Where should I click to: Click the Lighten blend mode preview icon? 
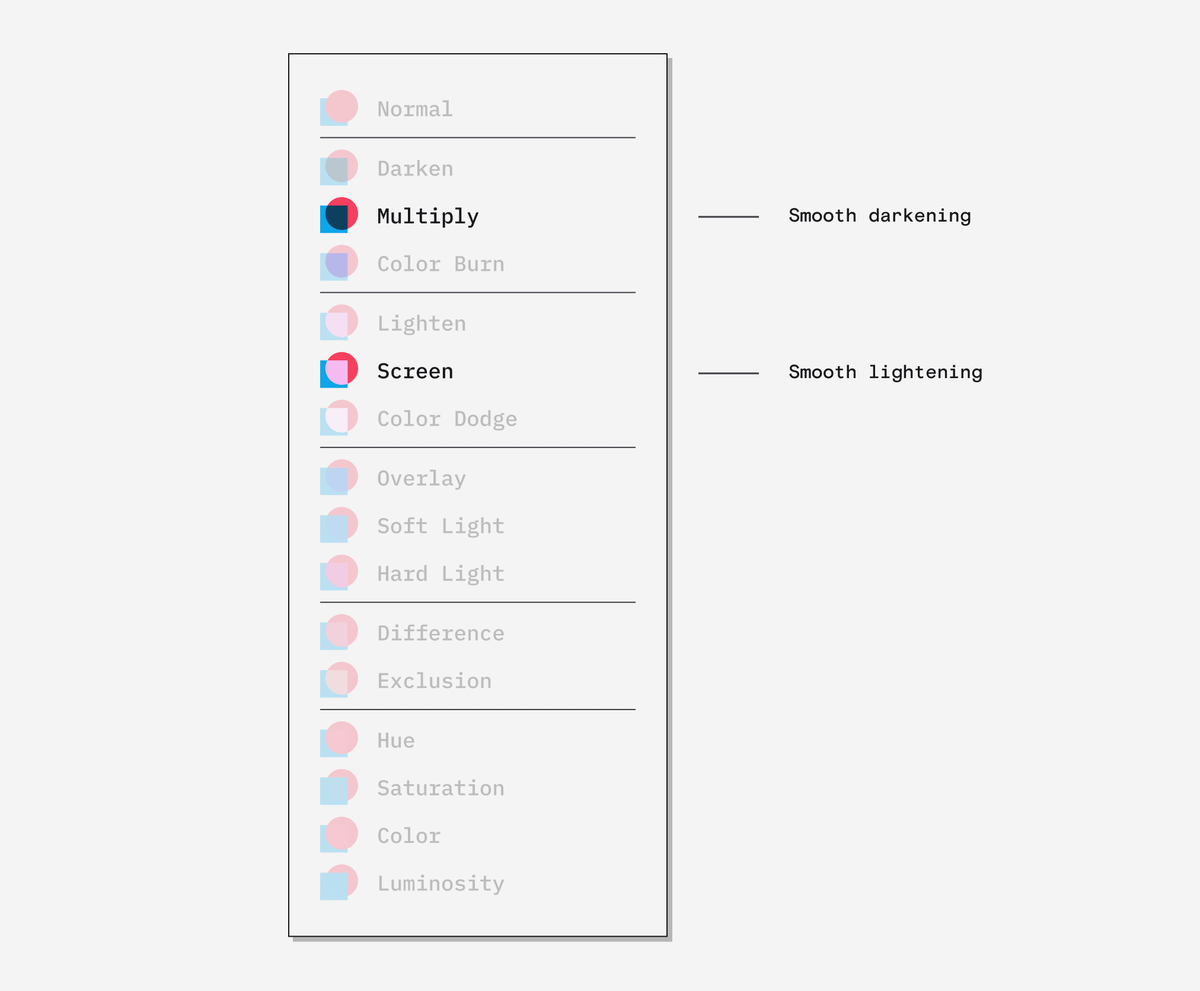339,322
